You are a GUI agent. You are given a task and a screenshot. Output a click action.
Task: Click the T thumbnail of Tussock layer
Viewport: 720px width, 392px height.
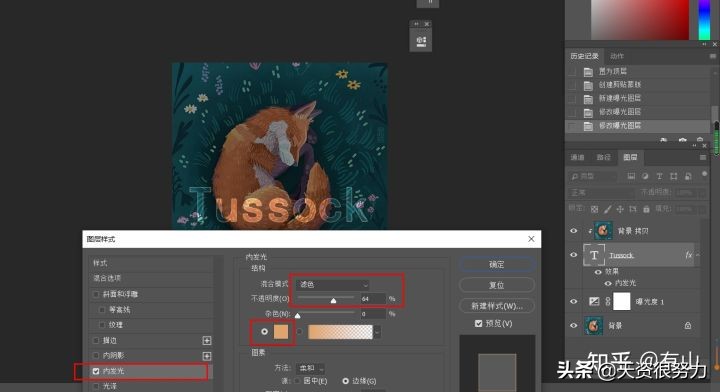click(594, 255)
